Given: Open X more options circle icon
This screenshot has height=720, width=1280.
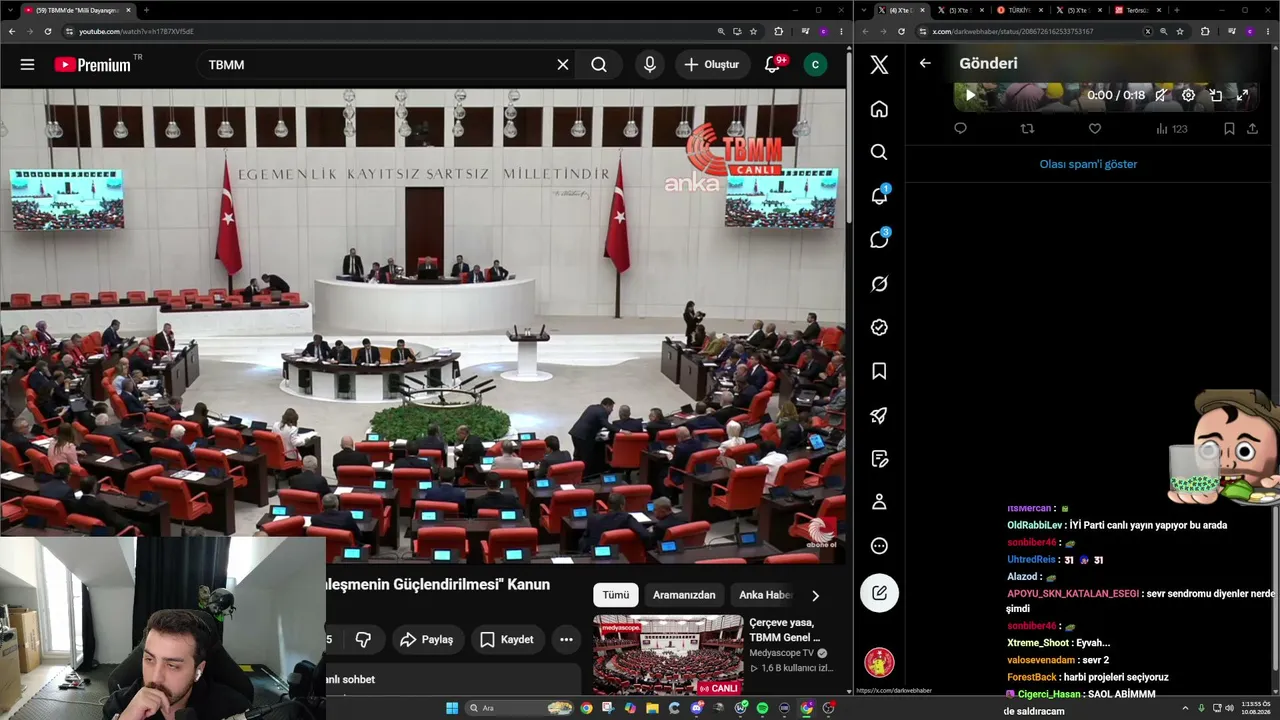Looking at the screenshot, I should pyautogui.click(x=879, y=546).
